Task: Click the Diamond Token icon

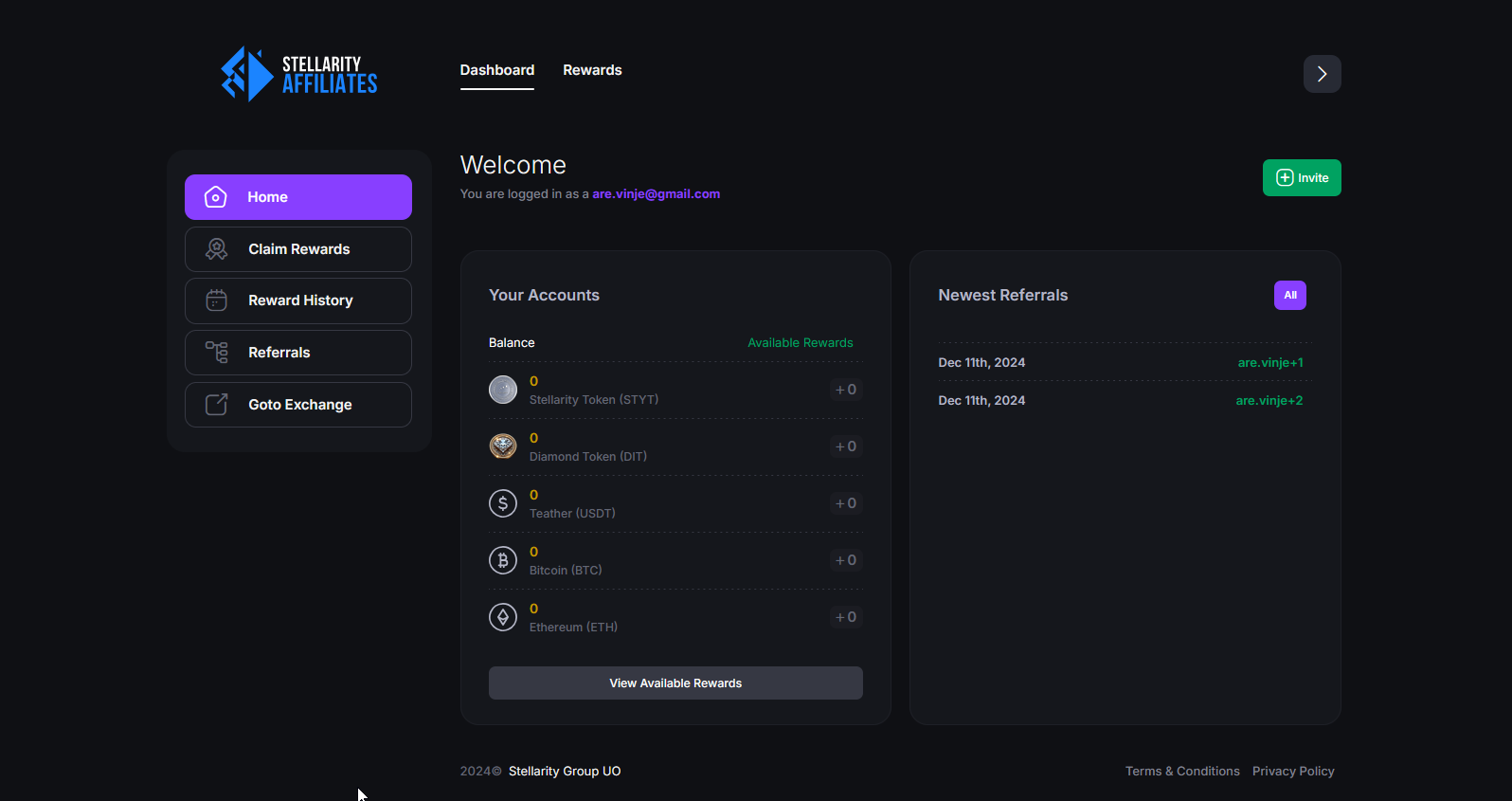Action: click(503, 446)
